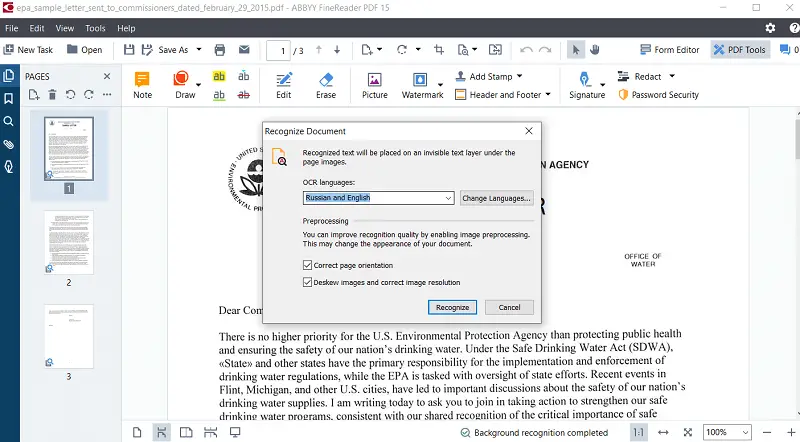
Task: Click the Save floppy disk icon
Action: coord(129,50)
